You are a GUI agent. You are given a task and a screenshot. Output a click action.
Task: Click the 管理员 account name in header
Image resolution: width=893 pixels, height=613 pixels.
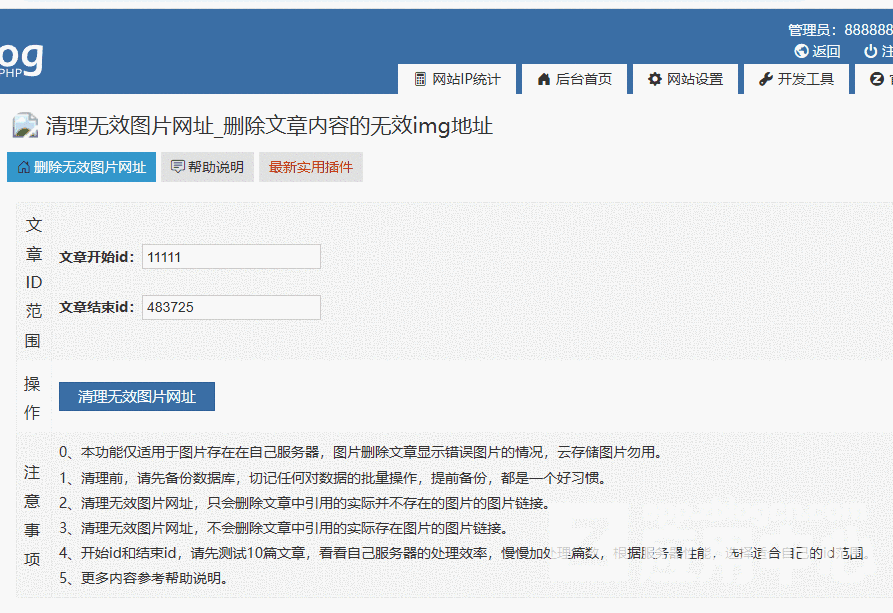pos(839,30)
